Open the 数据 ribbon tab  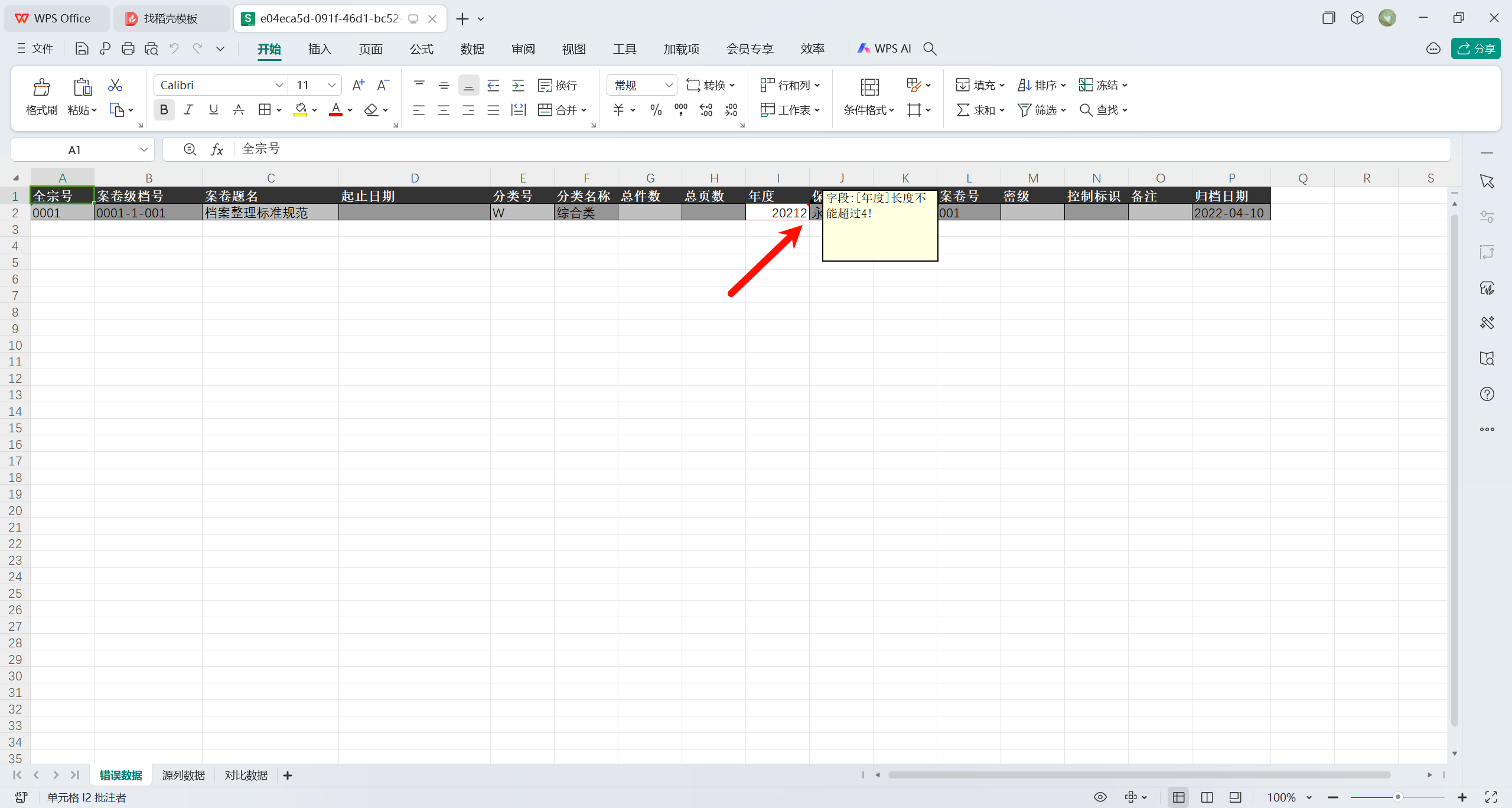pos(472,49)
